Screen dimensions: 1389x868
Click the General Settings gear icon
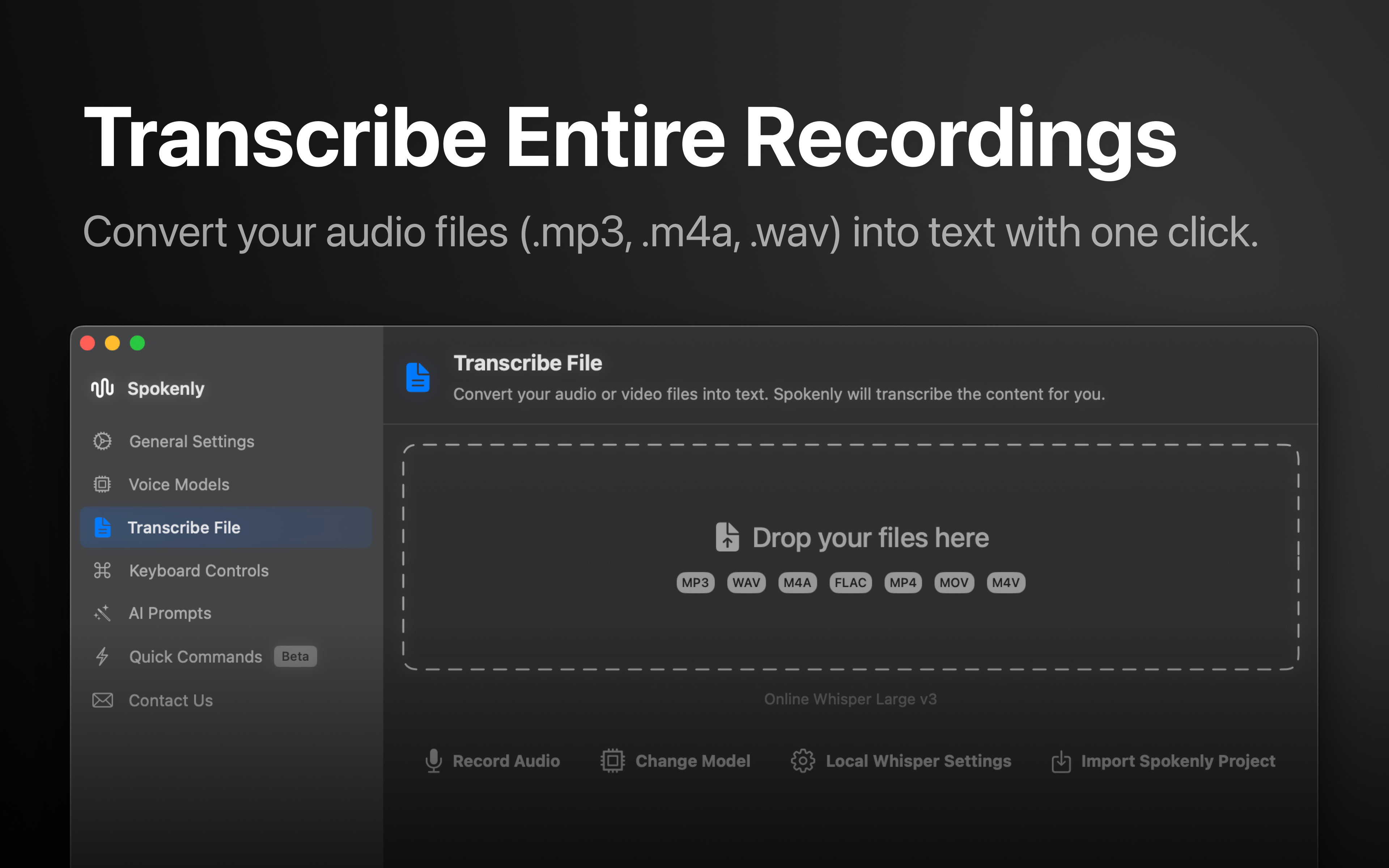[x=102, y=441]
